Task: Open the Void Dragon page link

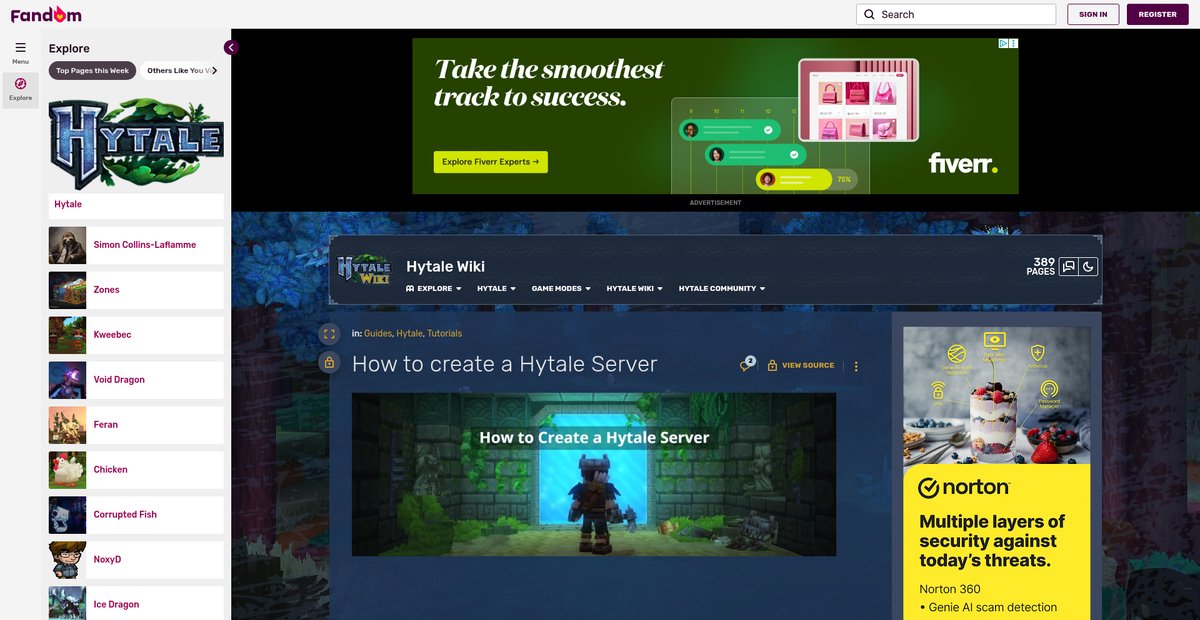Action: click(x=119, y=380)
